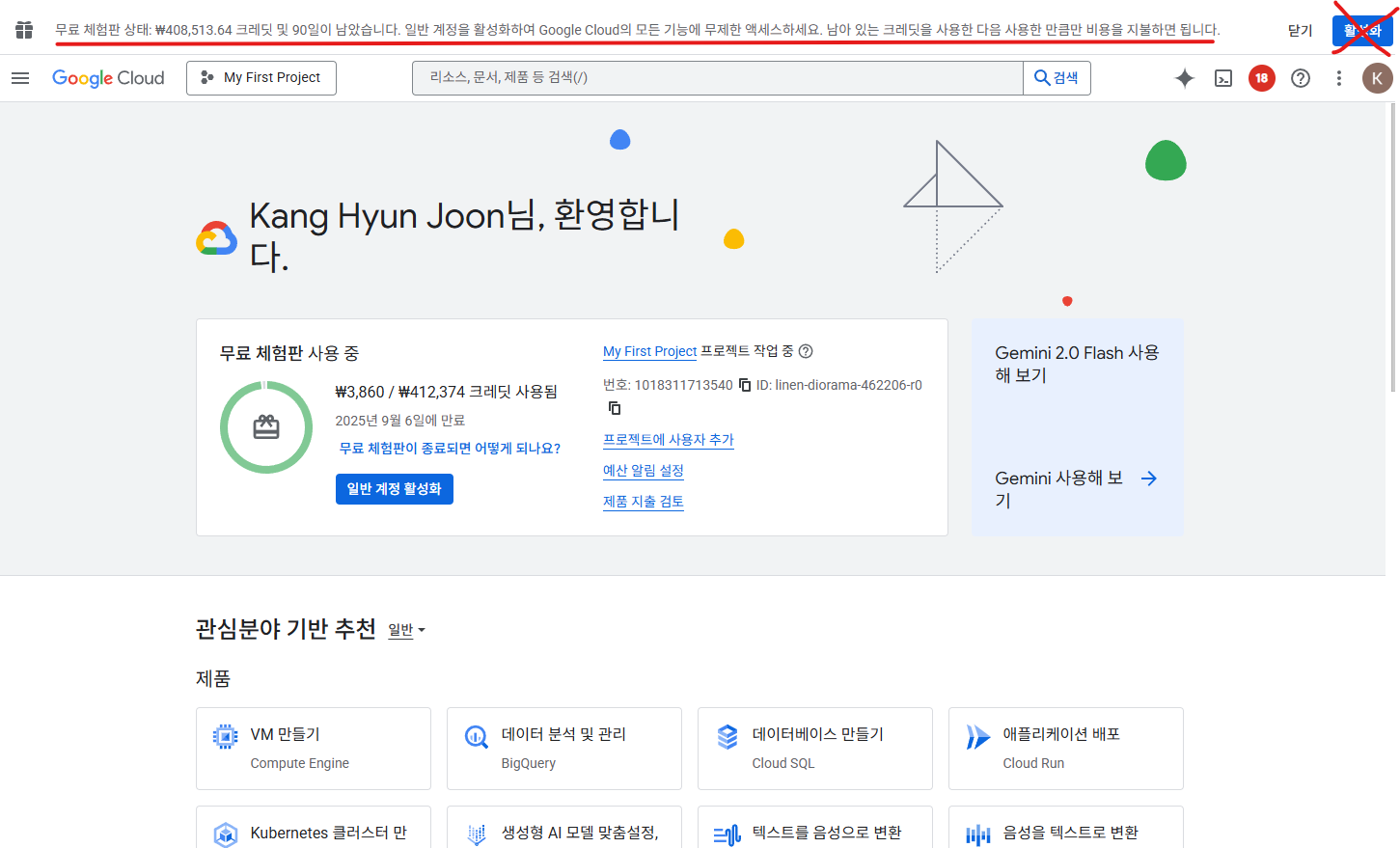The width and height of the screenshot is (1400, 848).
Task: Open the My First Project link in card
Action: 649,351
